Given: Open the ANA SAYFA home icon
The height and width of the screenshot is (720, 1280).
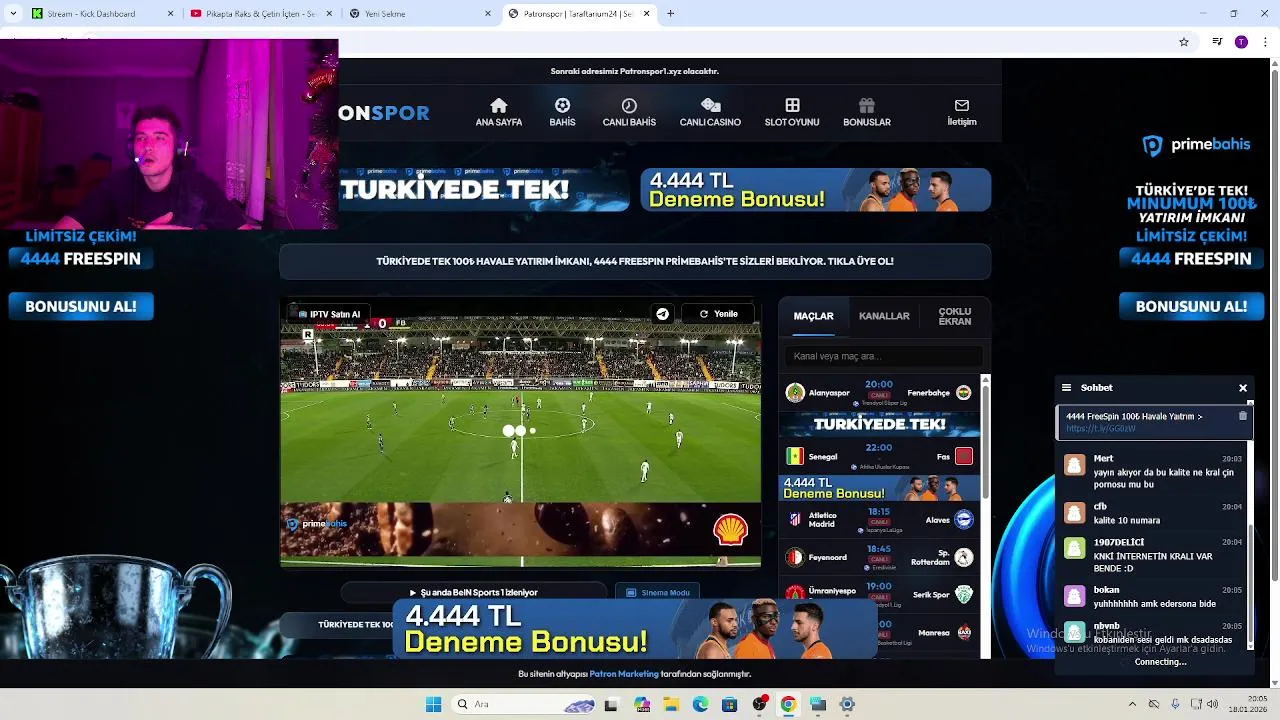Looking at the screenshot, I should pyautogui.click(x=498, y=105).
